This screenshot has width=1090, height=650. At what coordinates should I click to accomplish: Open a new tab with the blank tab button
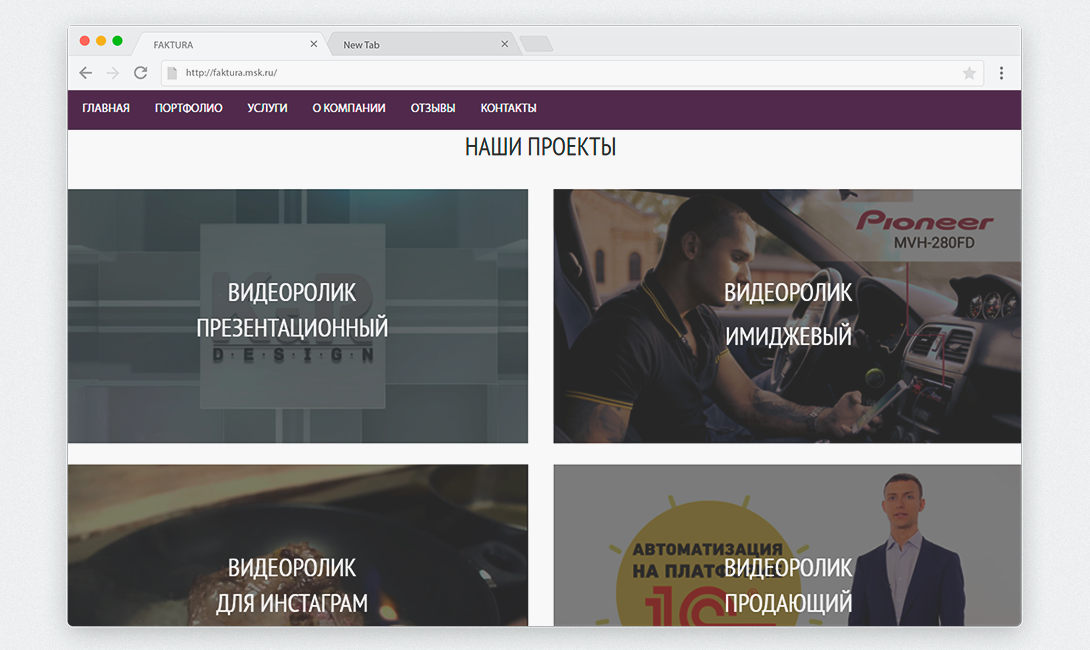click(536, 44)
